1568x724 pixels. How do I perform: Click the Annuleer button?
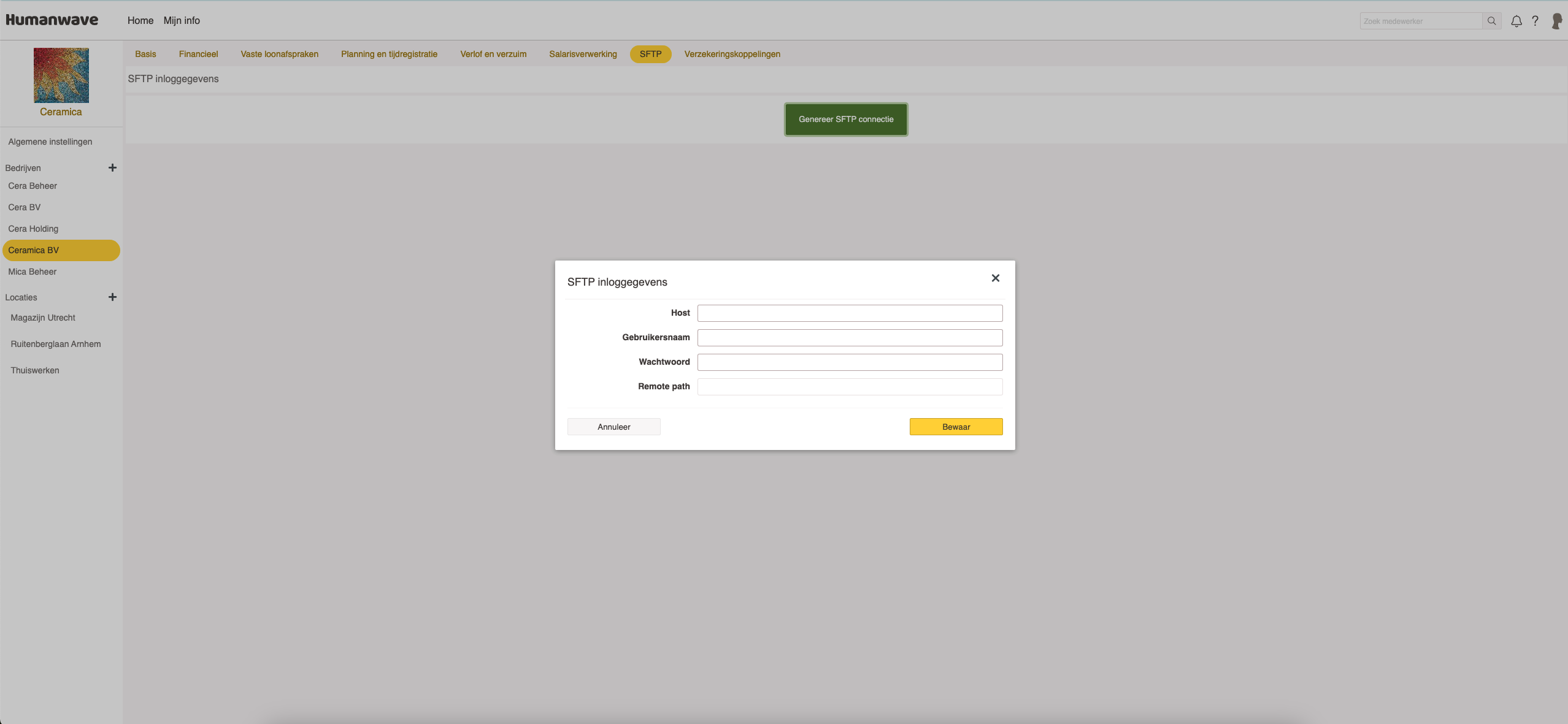click(613, 427)
